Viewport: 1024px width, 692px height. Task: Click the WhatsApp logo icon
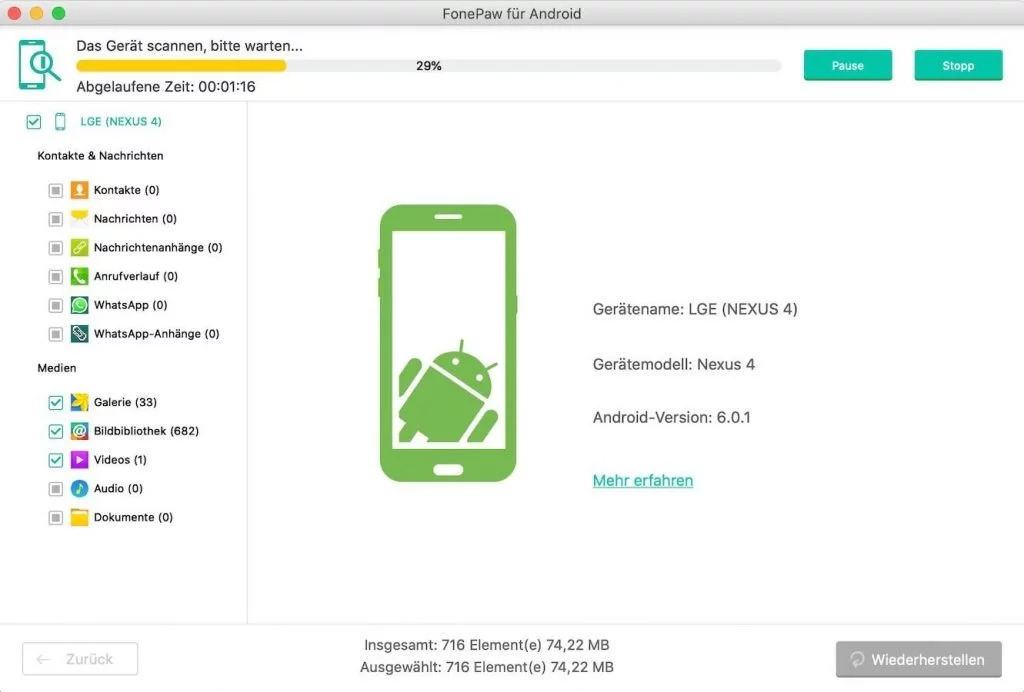(x=79, y=305)
